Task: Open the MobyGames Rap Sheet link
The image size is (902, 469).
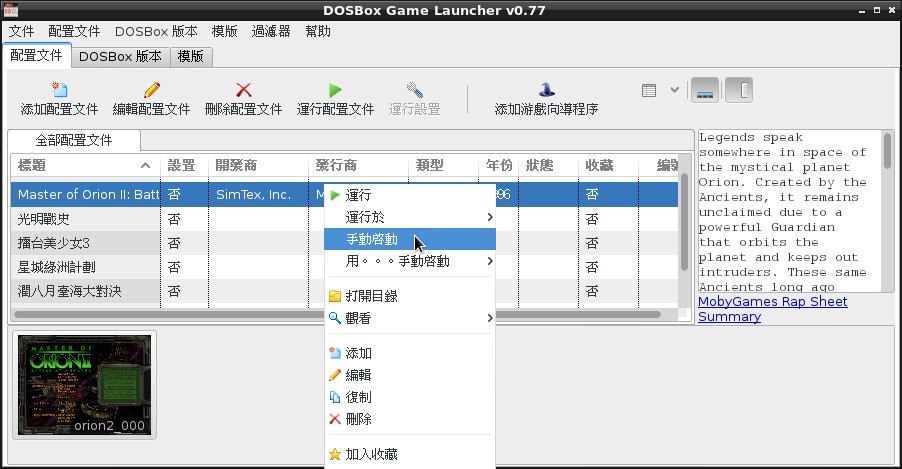Action: coord(773,302)
